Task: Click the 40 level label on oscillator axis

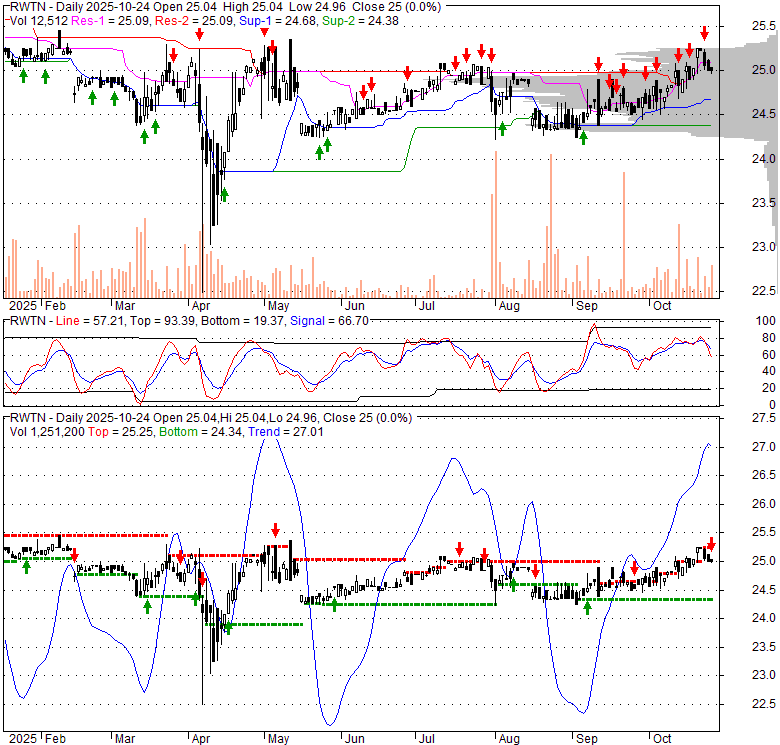Action: pos(768,371)
